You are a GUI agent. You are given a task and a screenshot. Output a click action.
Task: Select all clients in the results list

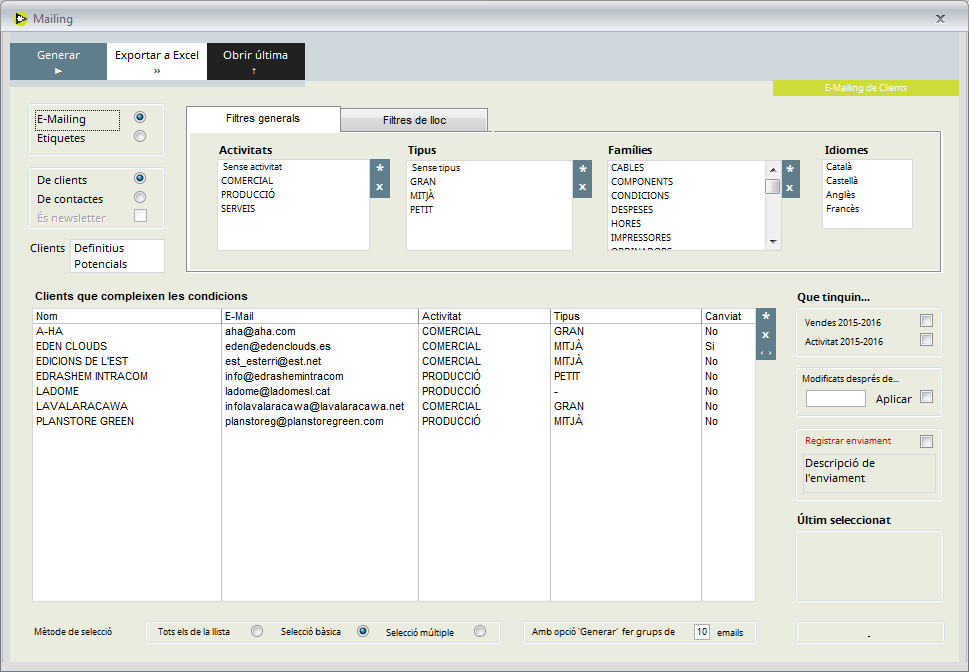[765, 316]
